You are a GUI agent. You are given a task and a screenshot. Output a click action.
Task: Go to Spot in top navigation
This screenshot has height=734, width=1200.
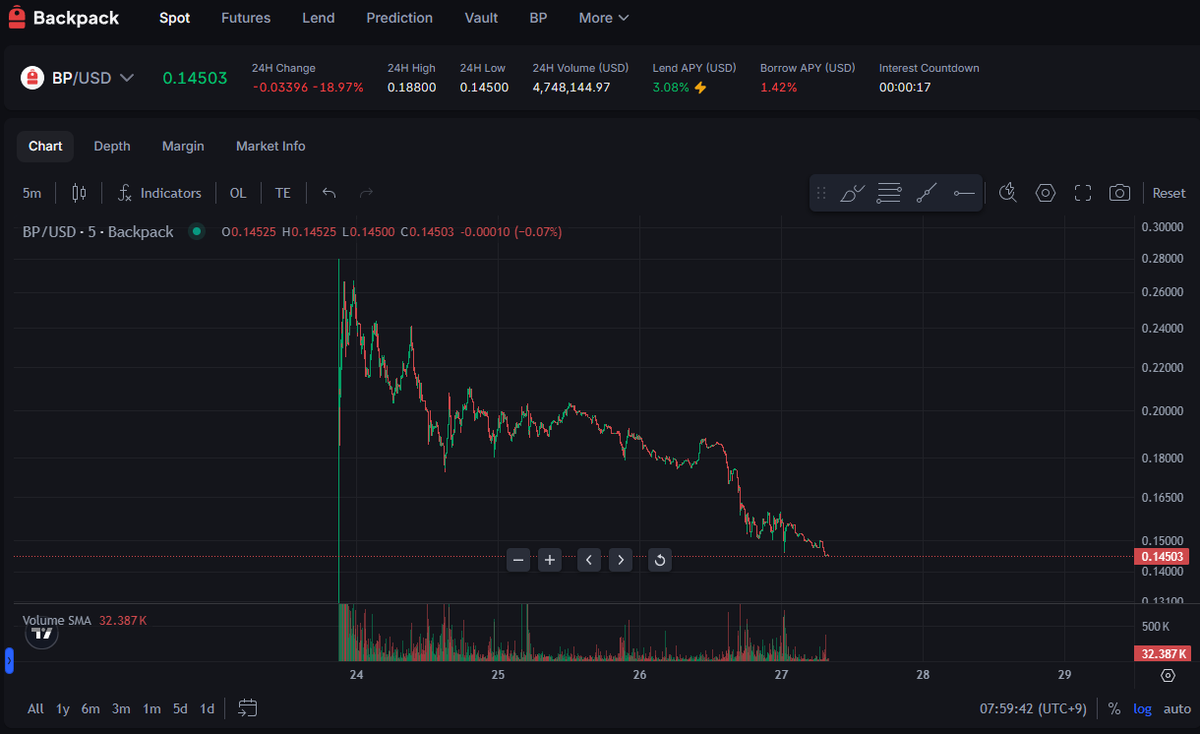click(x=175, y=18)
